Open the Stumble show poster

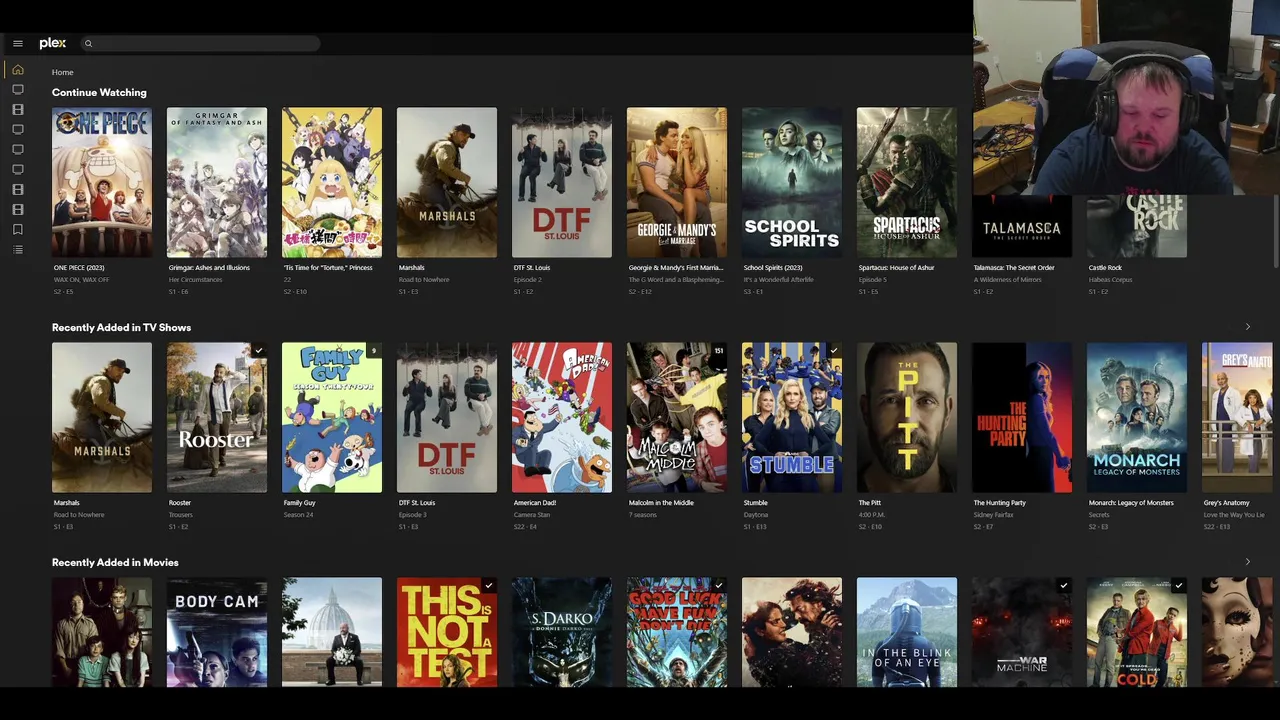point(792,417)
